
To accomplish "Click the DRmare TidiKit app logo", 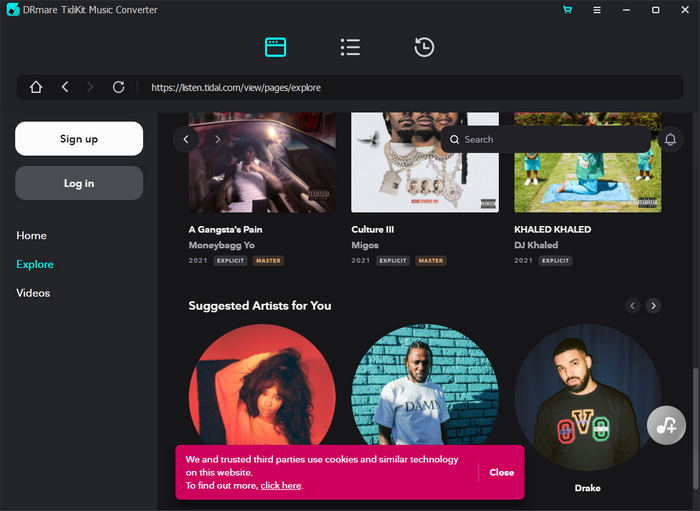I will coord(13,9).
